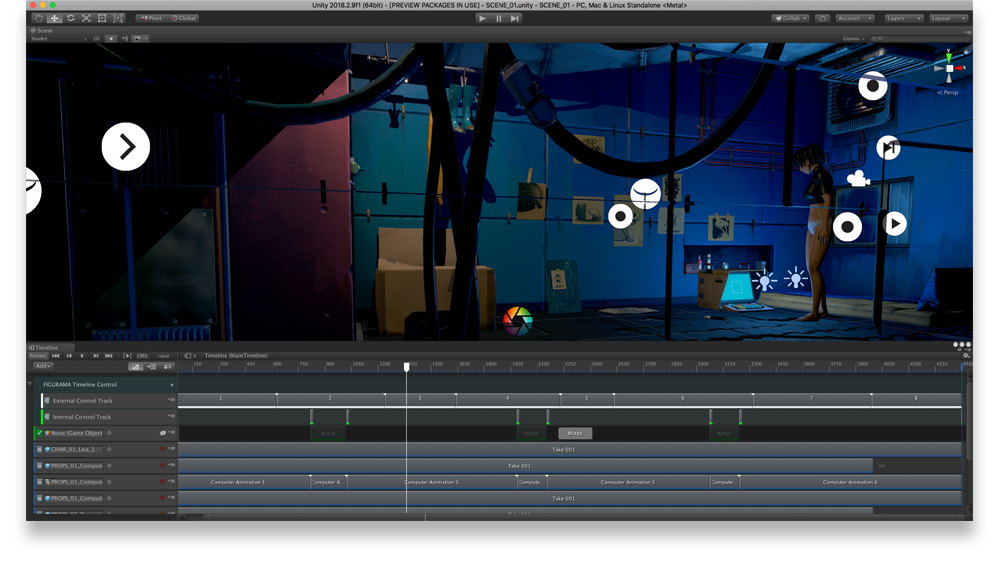
Task: Select the Ripple edit mode in Timeline
Action: pyautogui.click(x=151, y=367)
